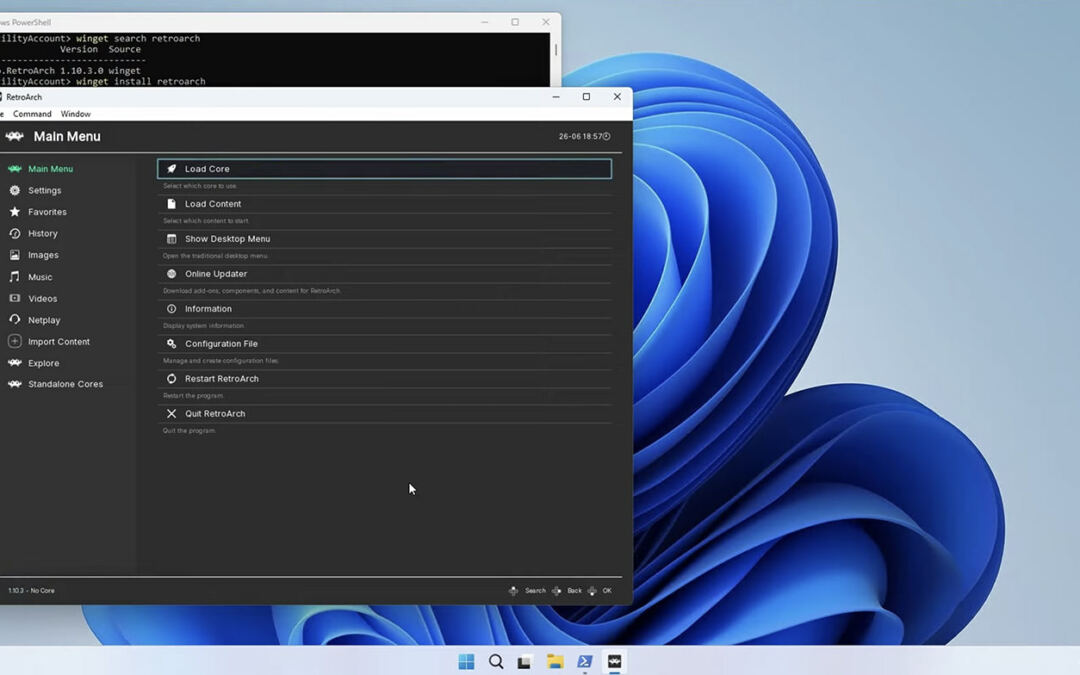Click the plus icon for Import Content
This screenshot has height=675, width=1080.
pos(15,342)
